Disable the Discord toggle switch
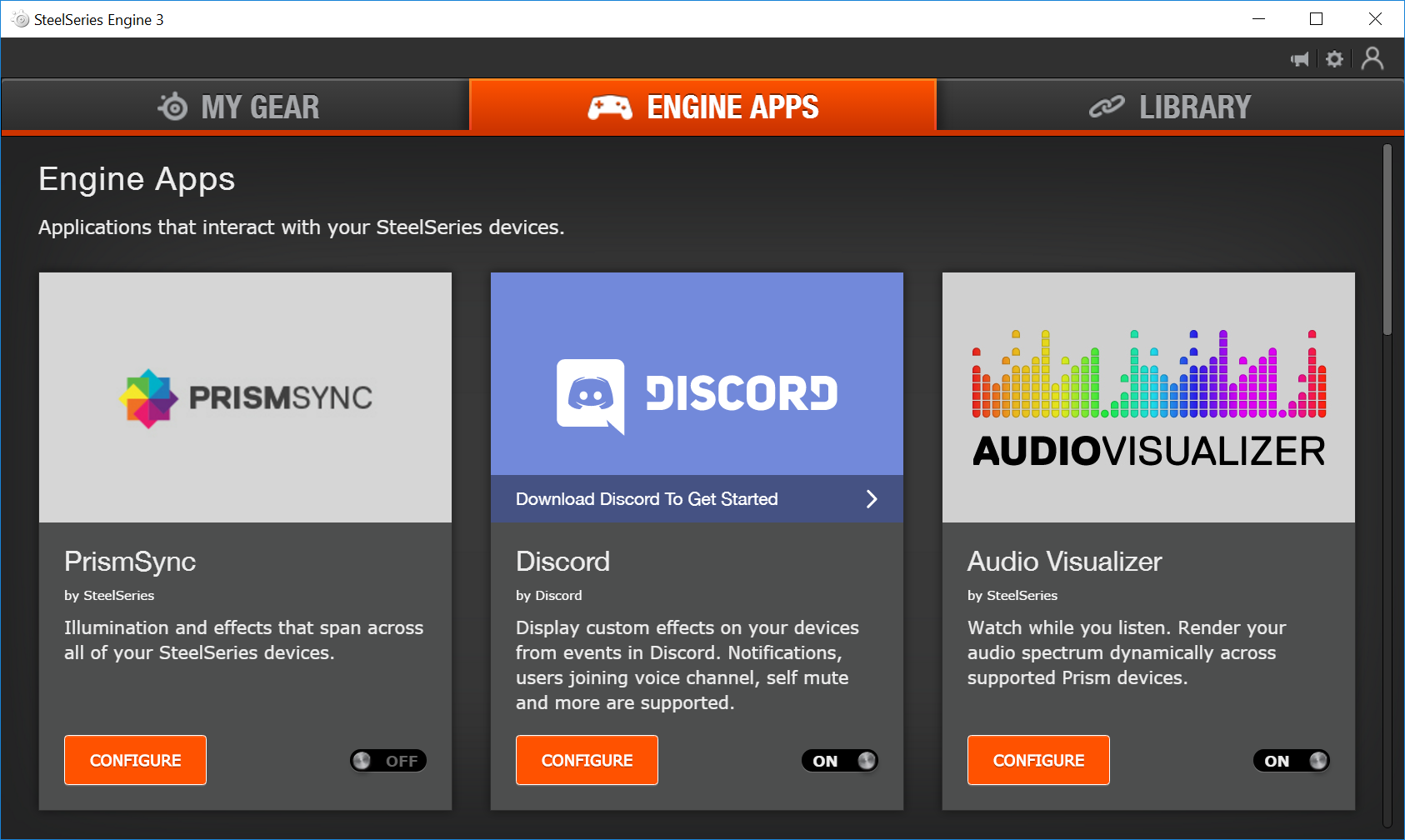 click(840, 761)
